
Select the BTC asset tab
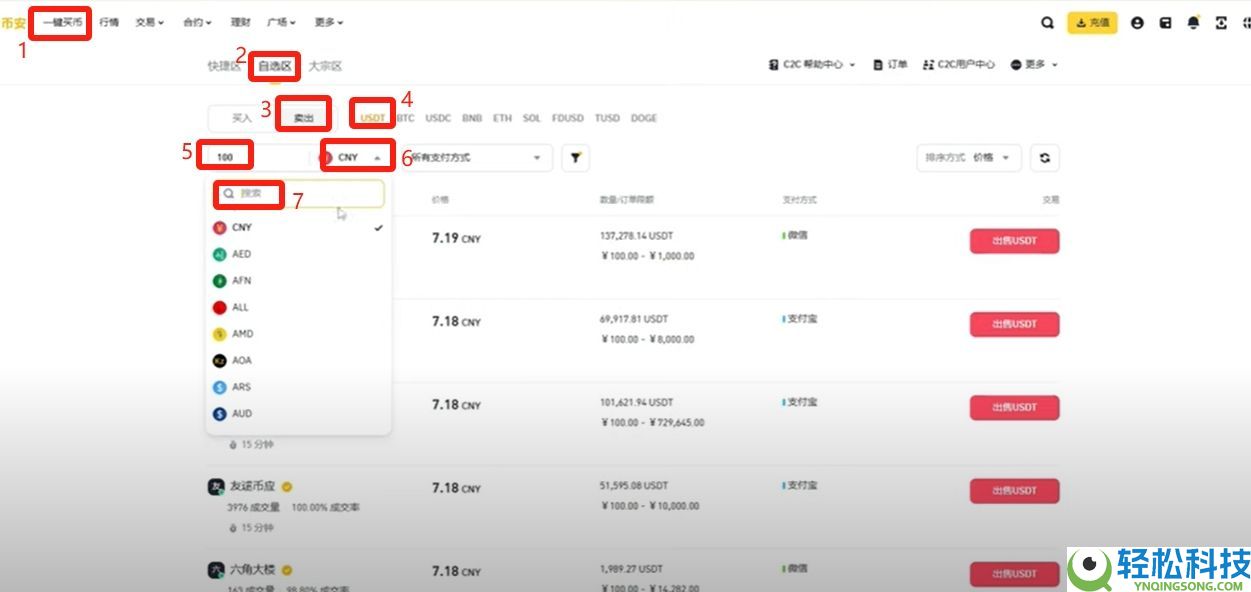(404, 117)
